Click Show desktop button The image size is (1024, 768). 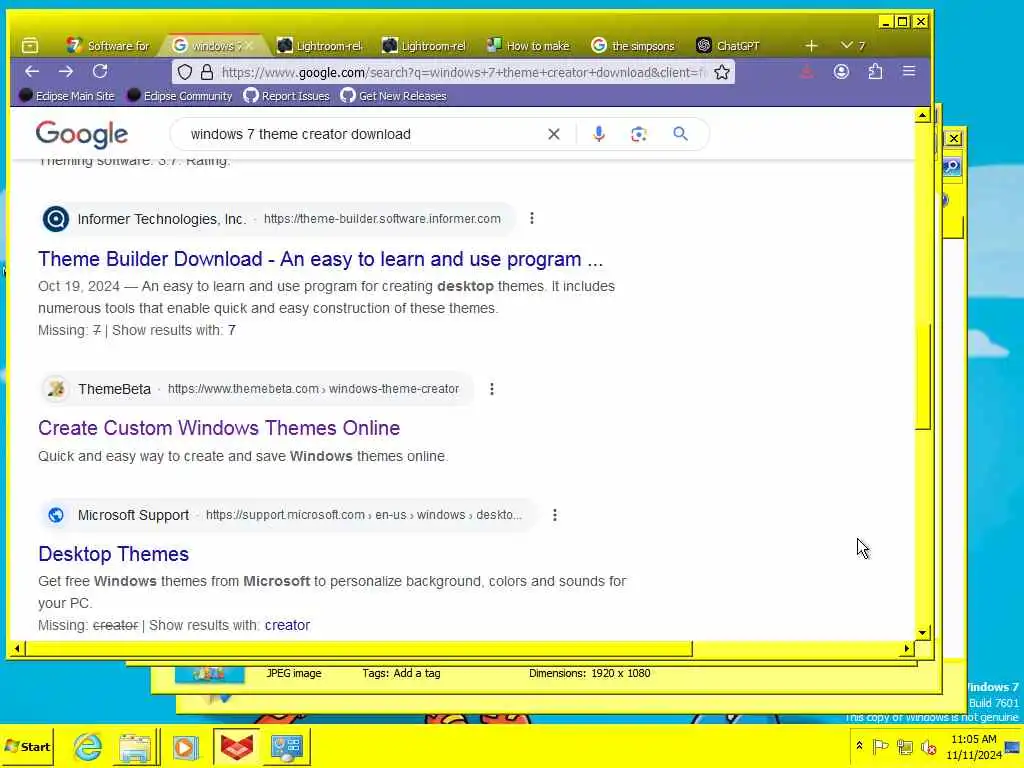(x=1014, y=746)
